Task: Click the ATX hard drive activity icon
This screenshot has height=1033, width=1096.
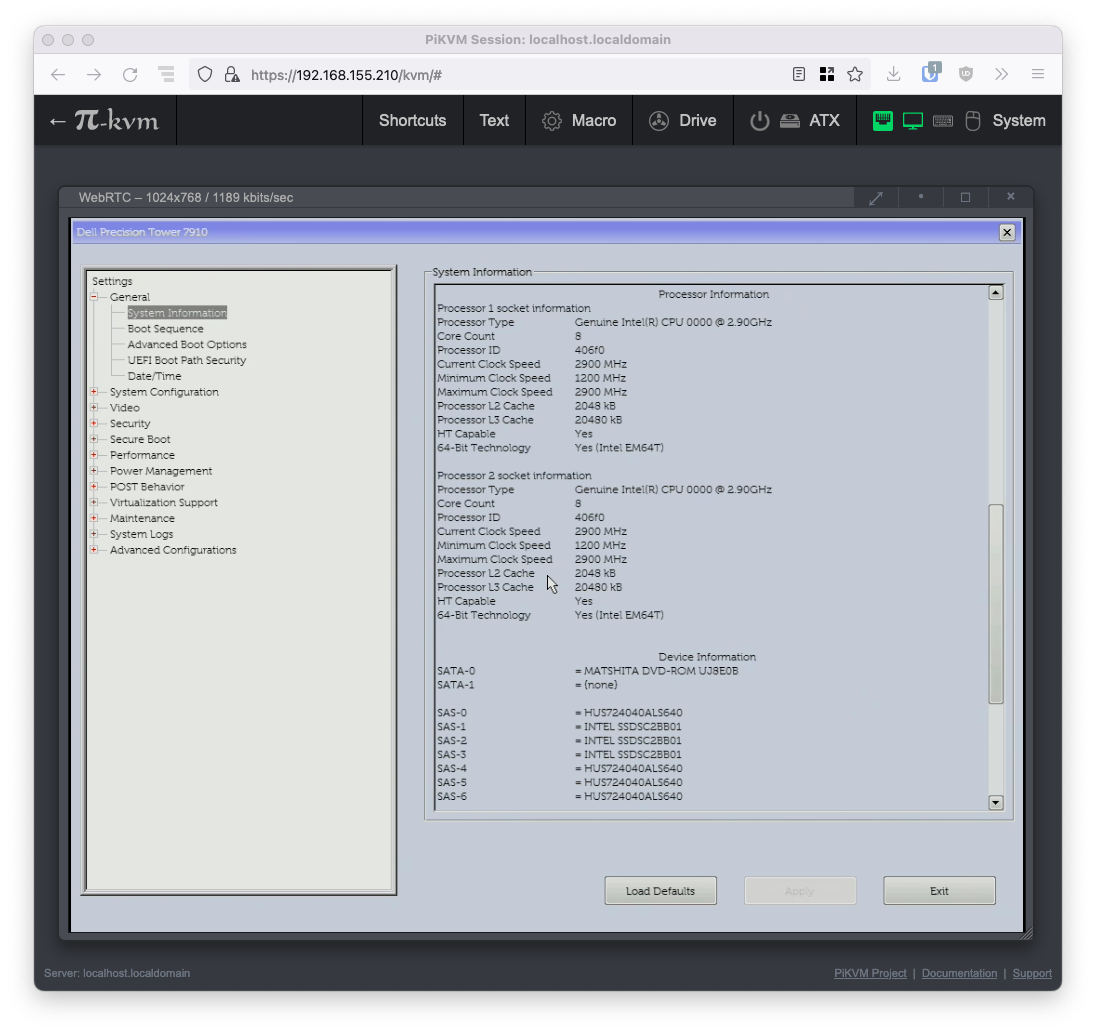Action: coord(790,121)
